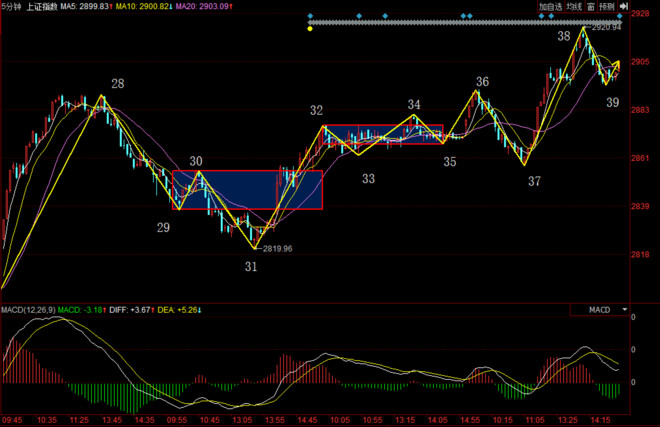Click the MACD(12,26,9) parameter label

point(28,310)
